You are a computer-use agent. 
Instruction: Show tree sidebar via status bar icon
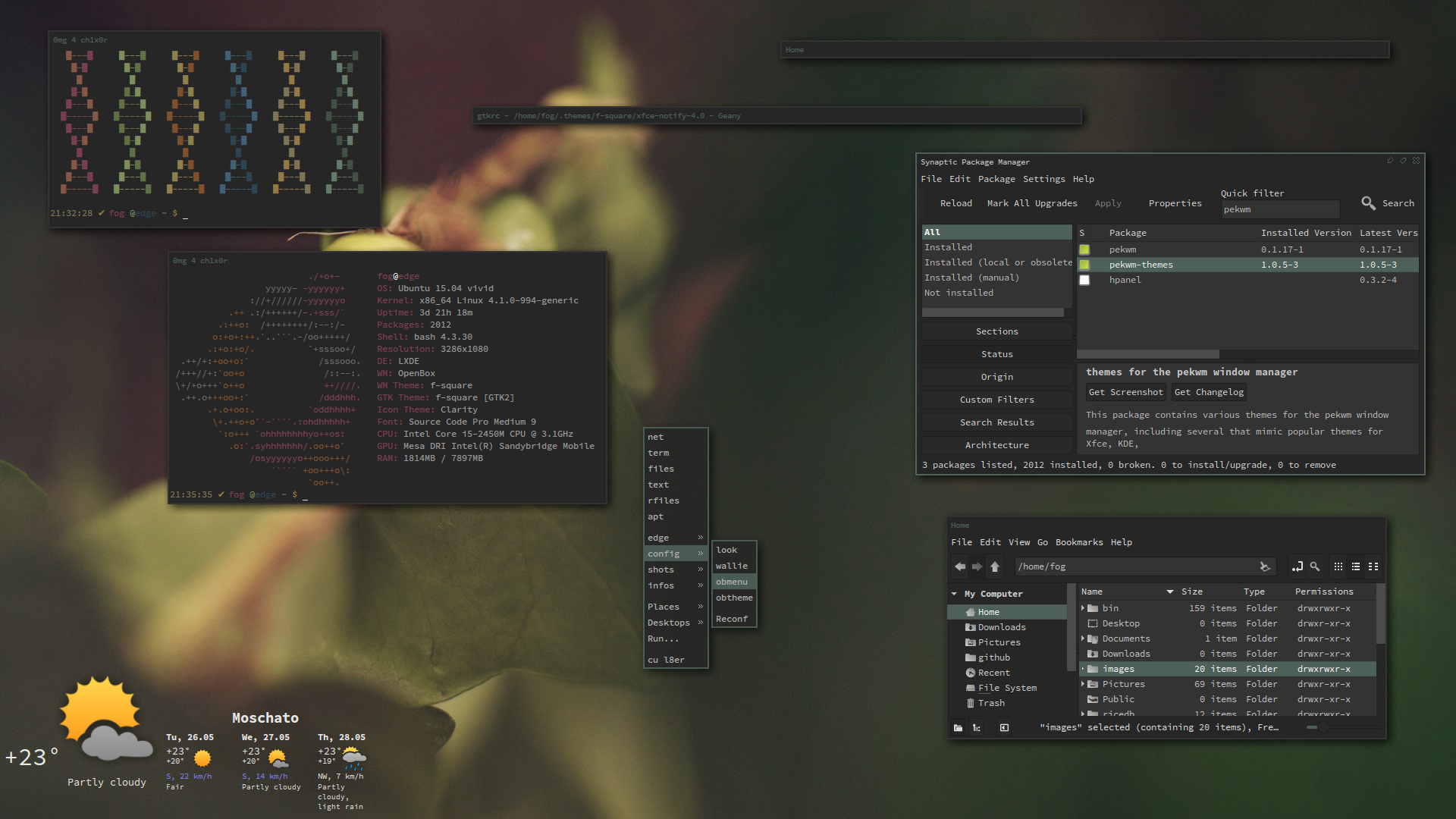977,728
